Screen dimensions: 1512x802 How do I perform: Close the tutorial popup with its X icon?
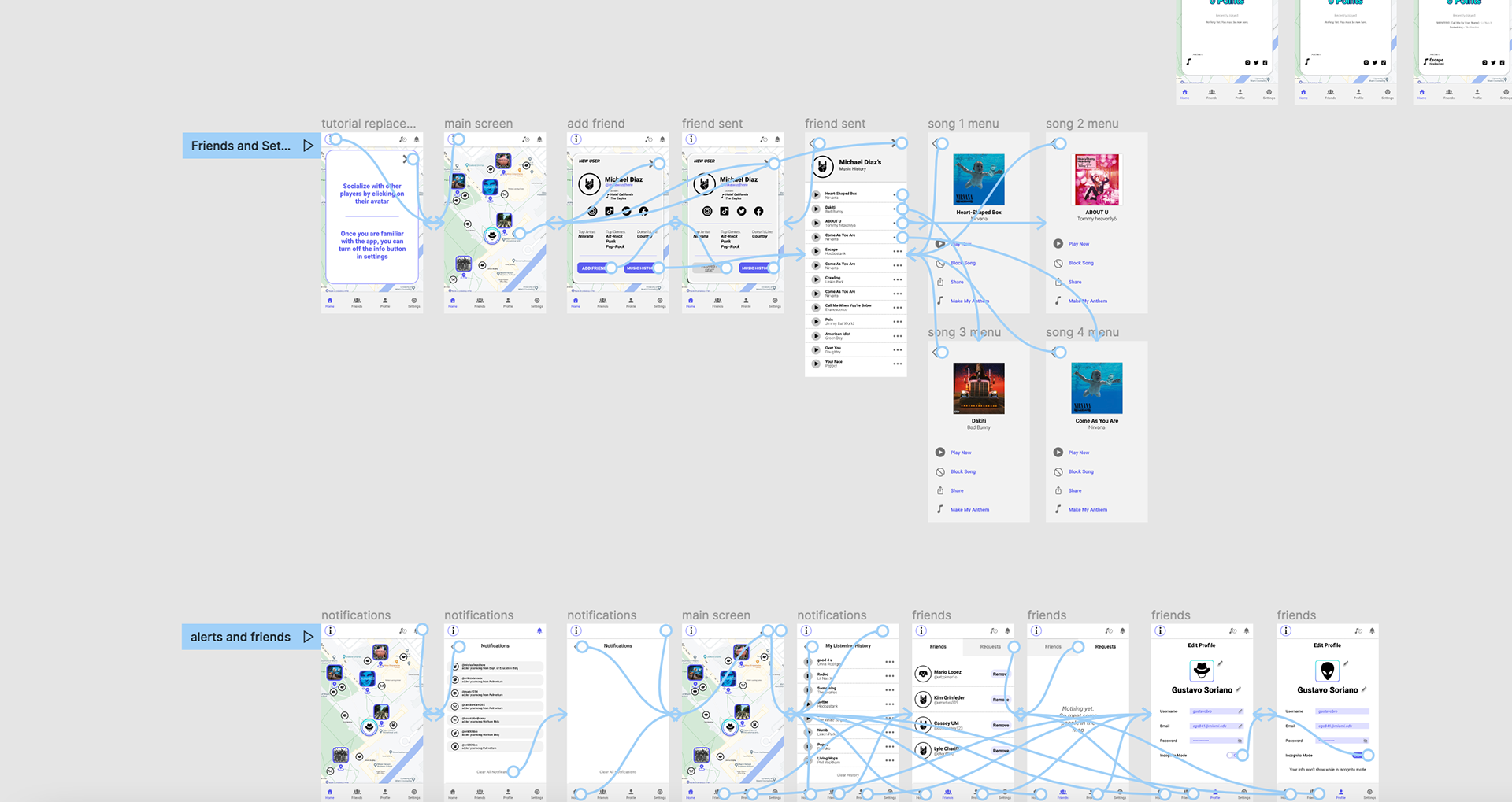(406, 159)
